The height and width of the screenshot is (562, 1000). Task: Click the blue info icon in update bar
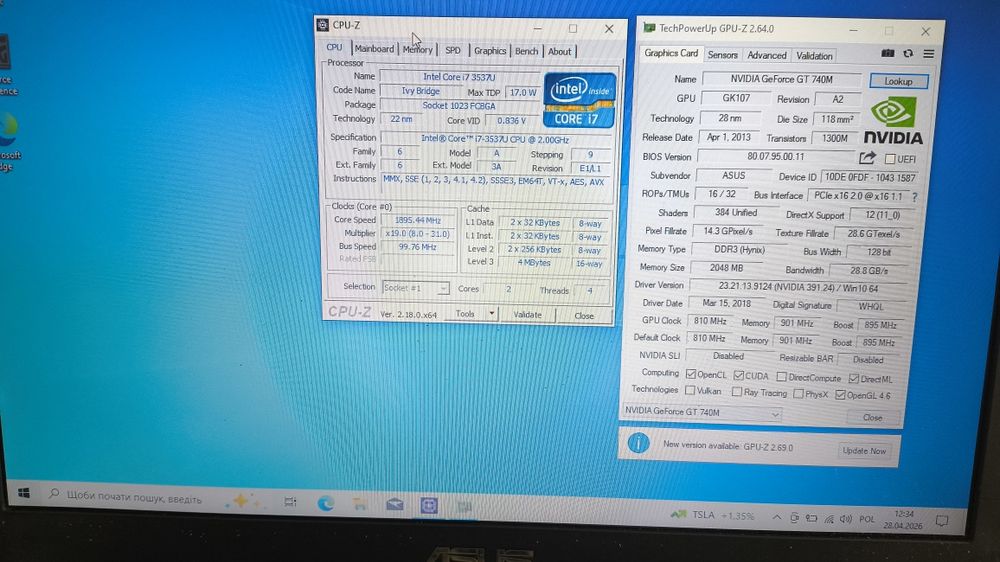(638, 443)
